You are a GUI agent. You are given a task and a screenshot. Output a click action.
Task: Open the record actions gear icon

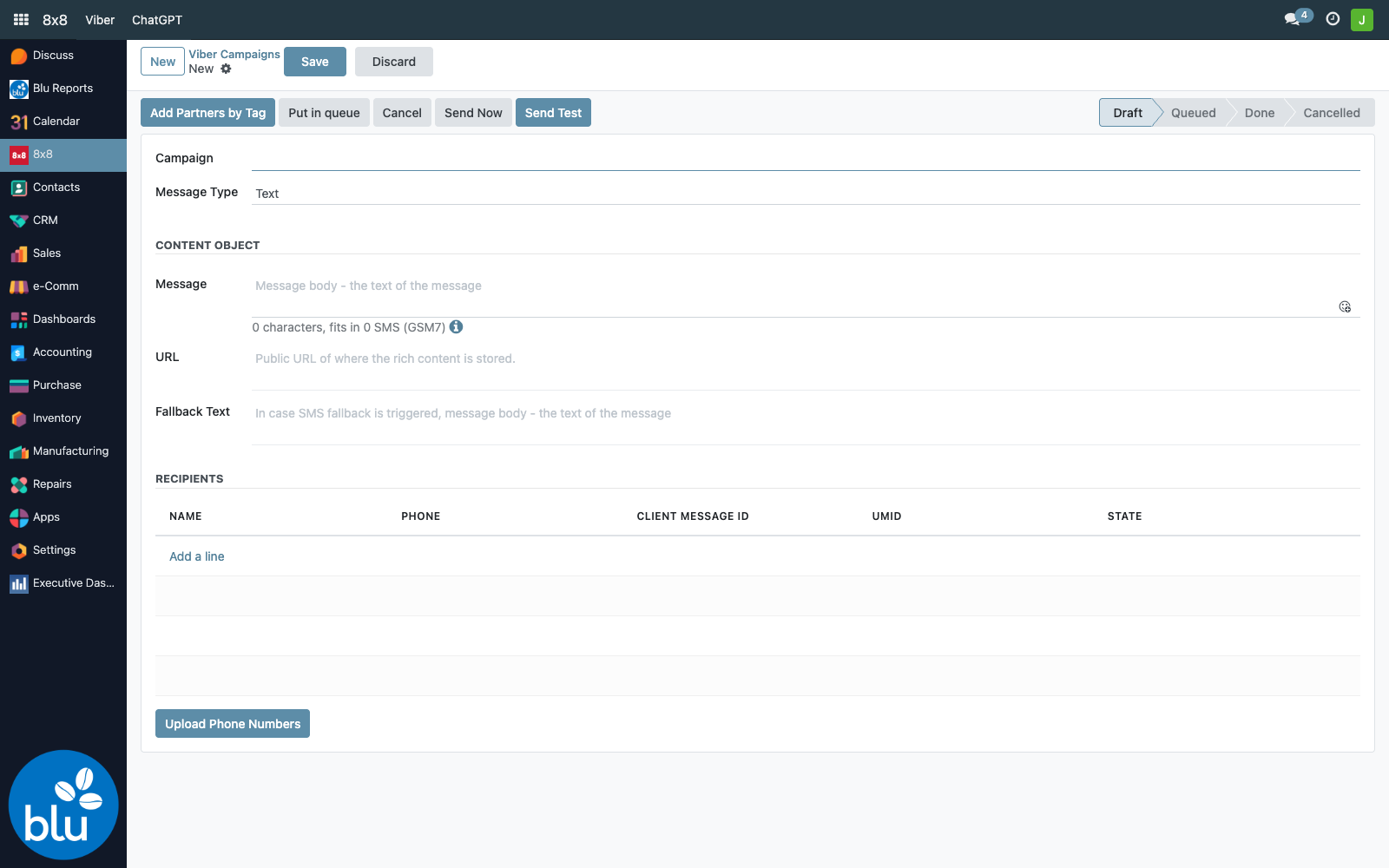[x=226, y=69]
